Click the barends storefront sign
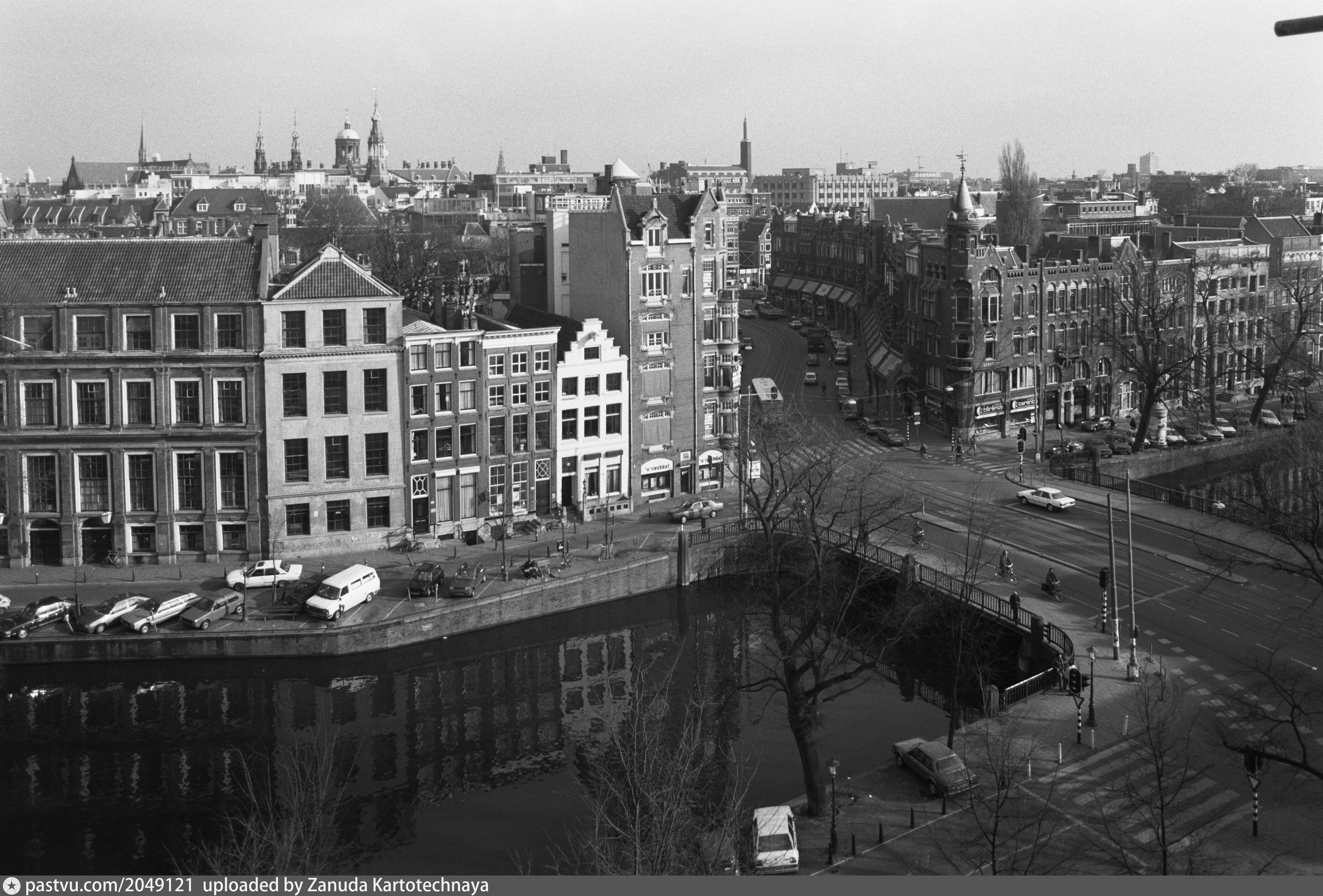This screenshot has height=896, width=1323. 989,409
